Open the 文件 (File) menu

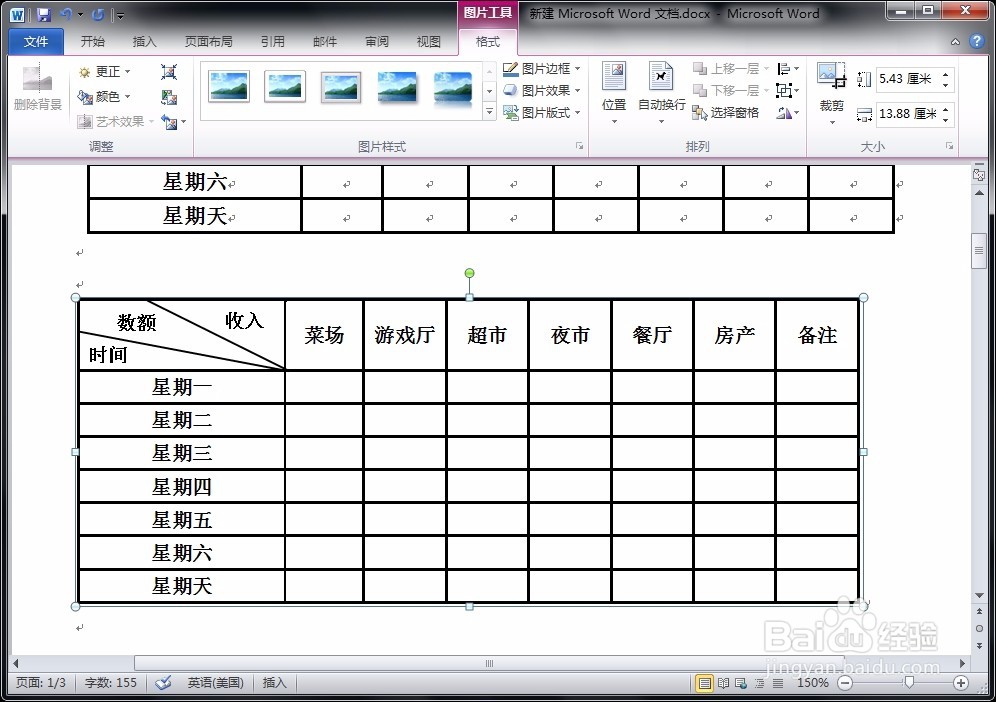coord(35,41)
